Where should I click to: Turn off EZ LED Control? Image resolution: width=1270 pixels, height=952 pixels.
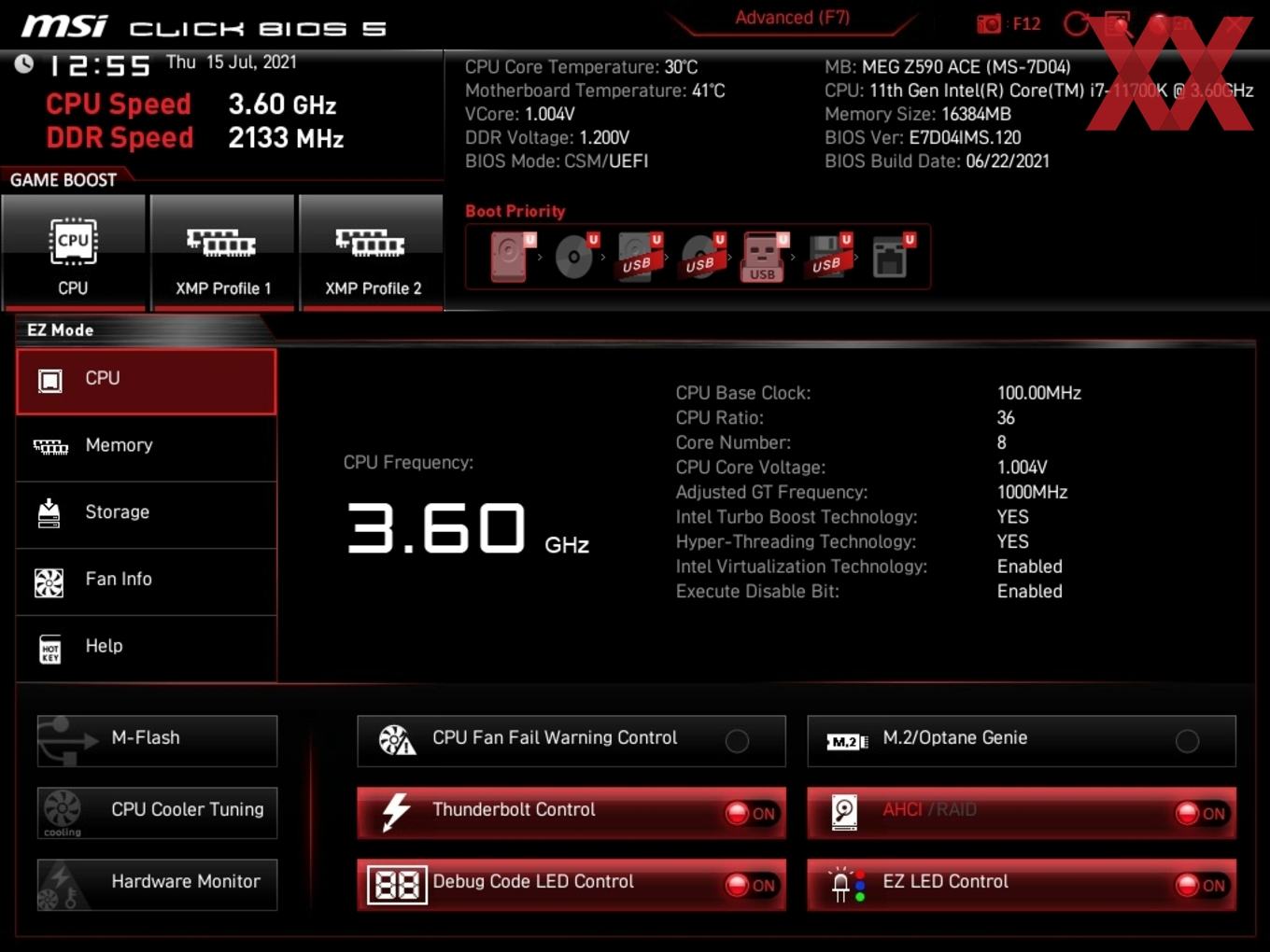[1022, 885]
